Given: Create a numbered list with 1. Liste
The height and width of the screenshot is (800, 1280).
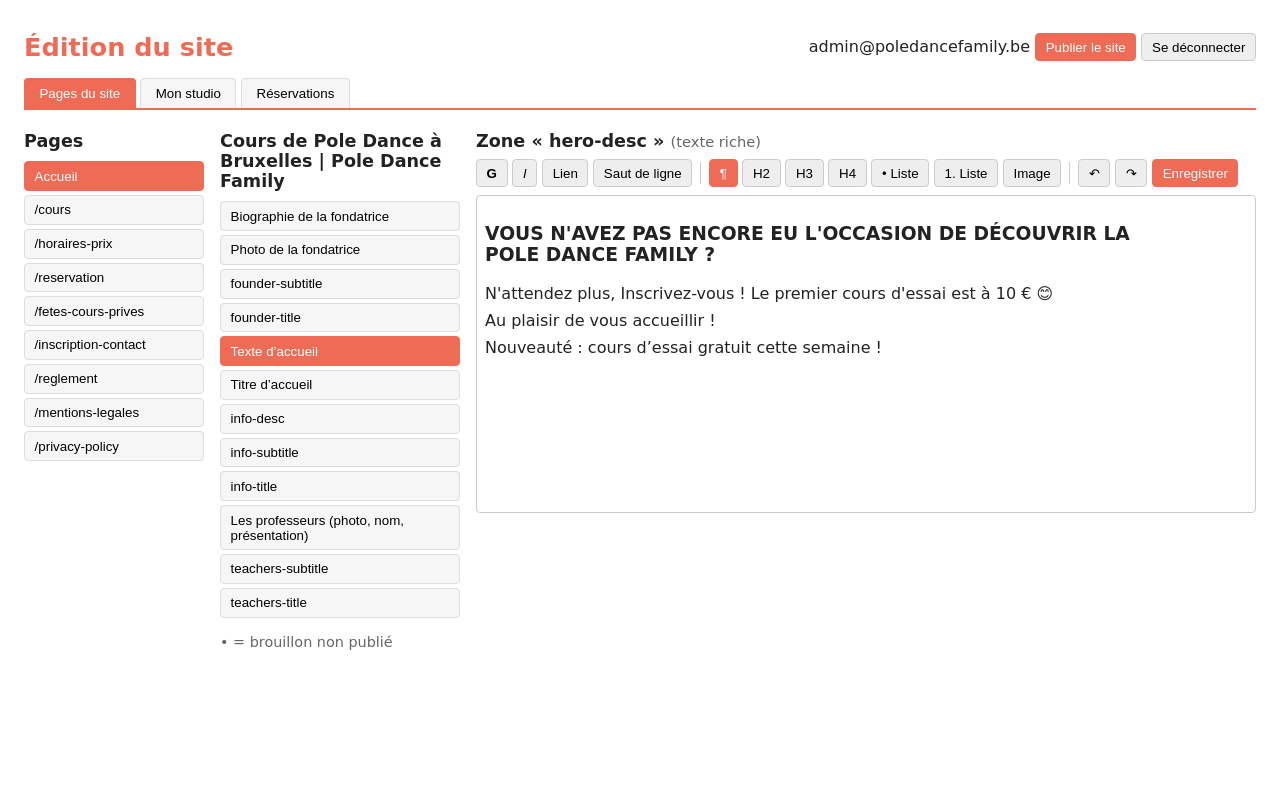Looking at the screenshot, I should click(966, 173).
